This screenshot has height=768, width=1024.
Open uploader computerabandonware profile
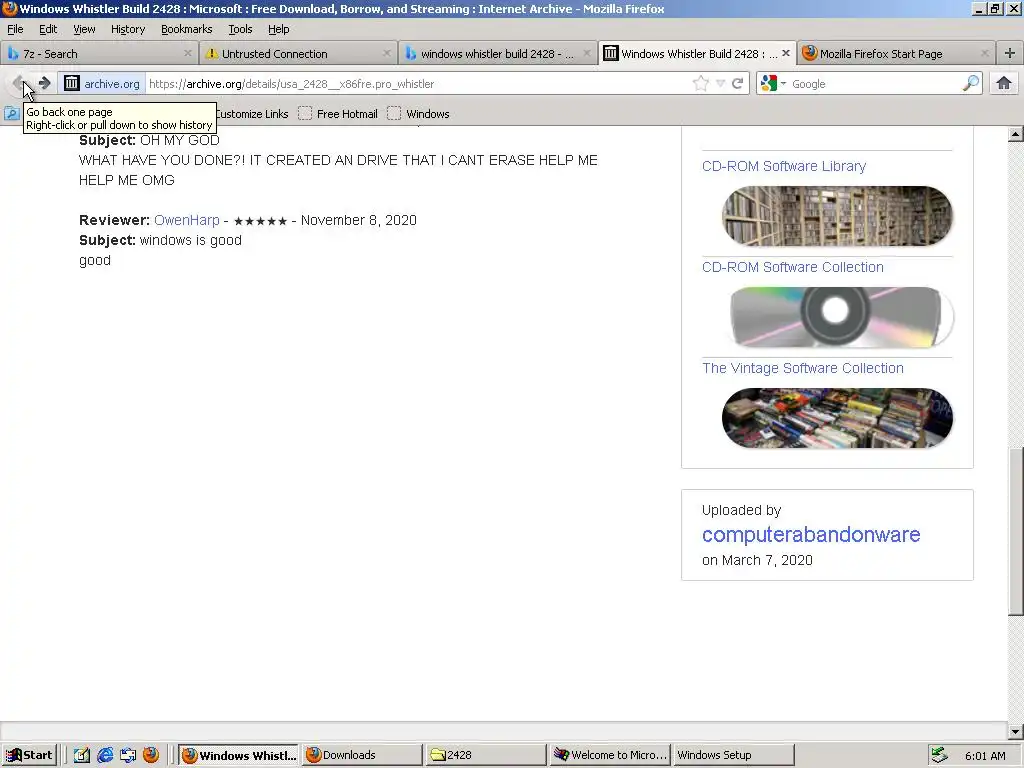[x=811, y=534]
